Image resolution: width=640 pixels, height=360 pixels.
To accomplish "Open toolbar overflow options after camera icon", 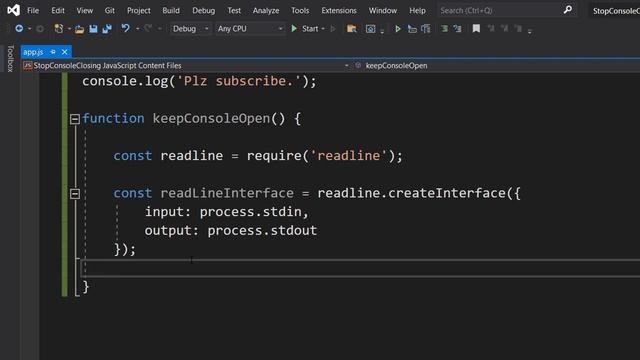I will coord(382,31).
